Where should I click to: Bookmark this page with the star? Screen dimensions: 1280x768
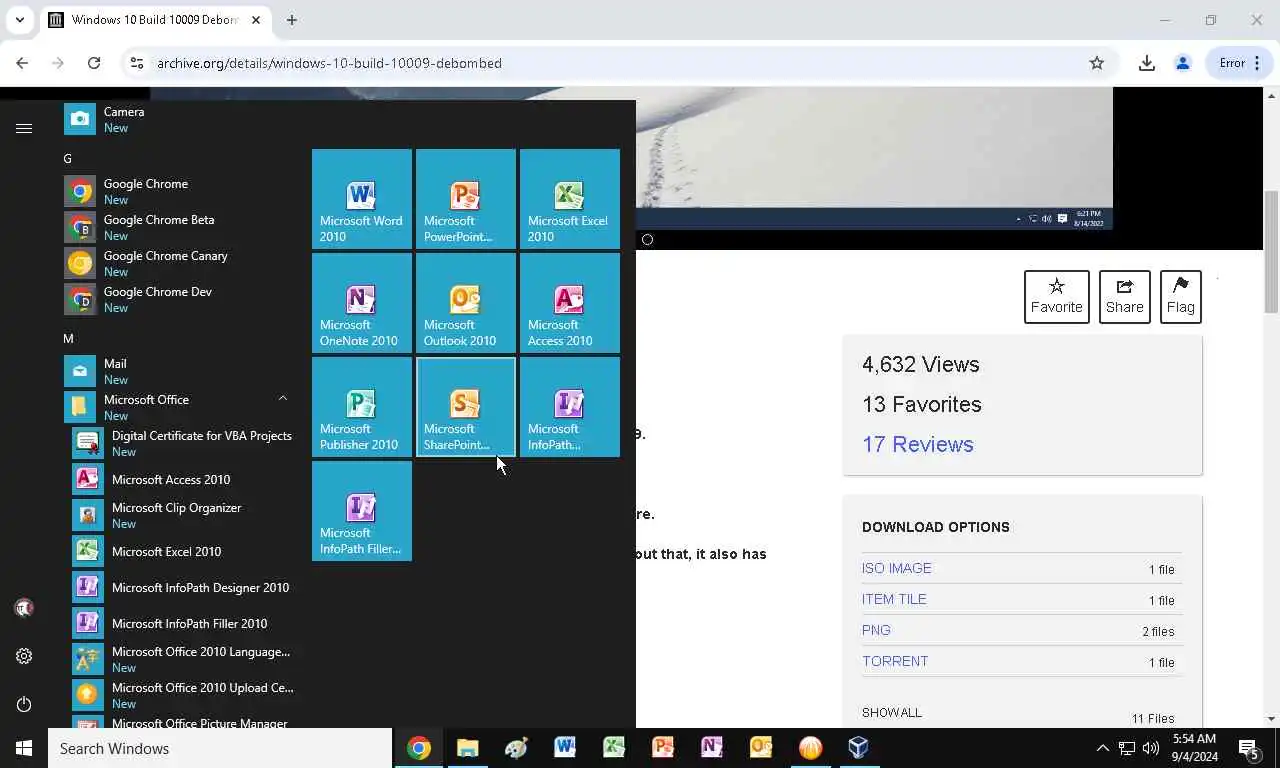[1097, 63]
